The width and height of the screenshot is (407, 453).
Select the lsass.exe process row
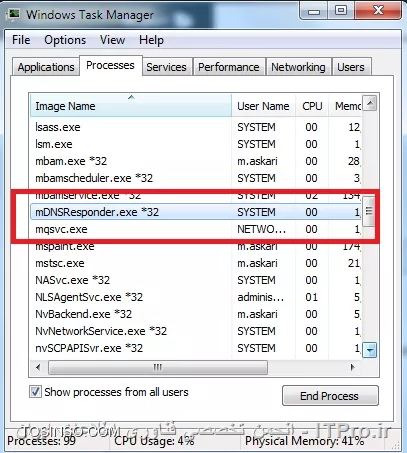pyautogui.click(x=196, y=127)
